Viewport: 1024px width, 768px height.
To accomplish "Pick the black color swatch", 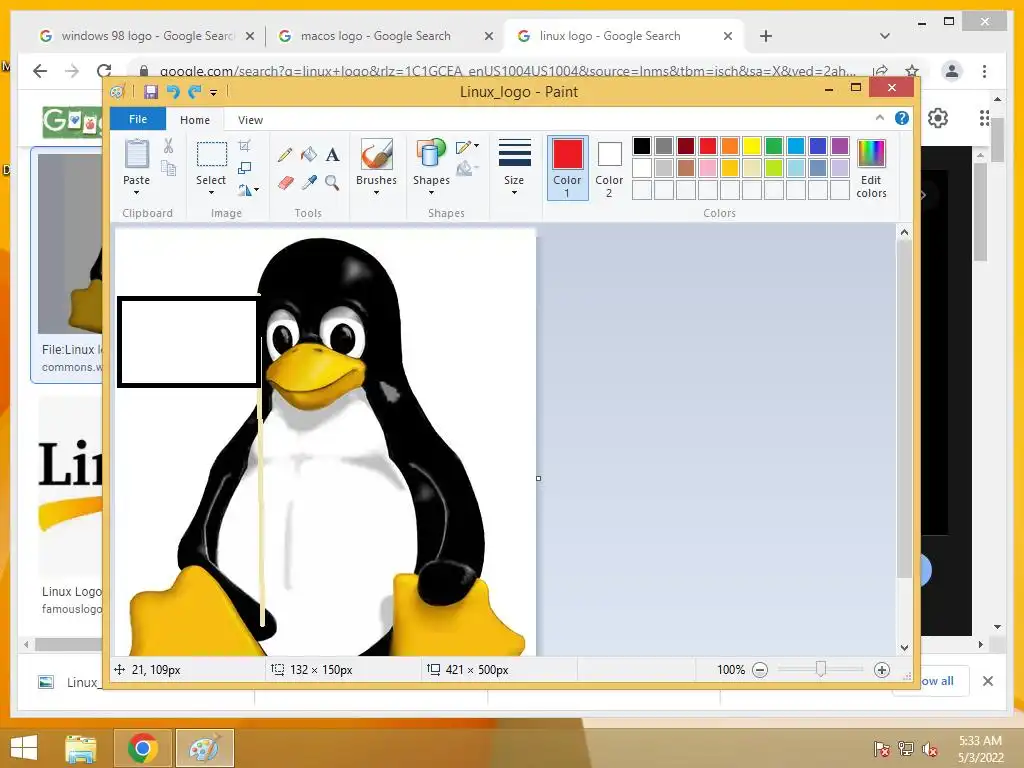I will point(642,146).
